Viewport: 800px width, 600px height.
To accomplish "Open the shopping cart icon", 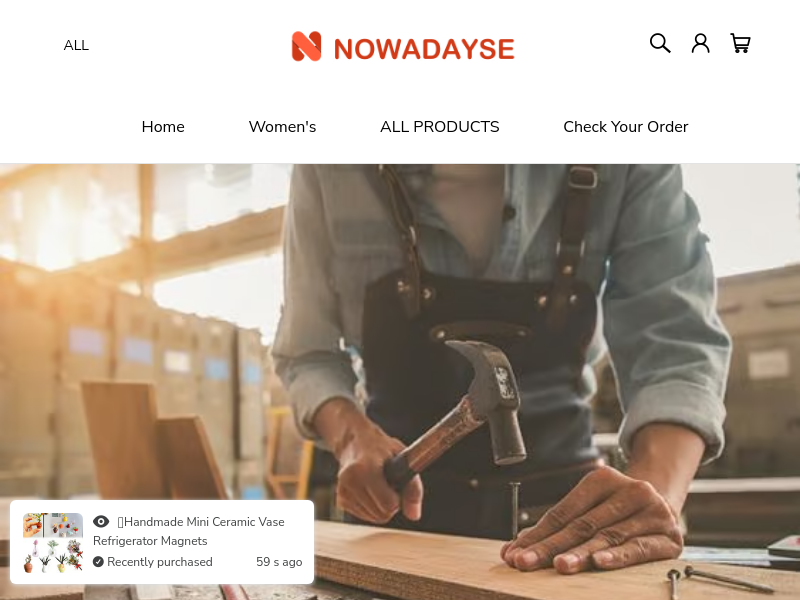I will coord(740,43).
